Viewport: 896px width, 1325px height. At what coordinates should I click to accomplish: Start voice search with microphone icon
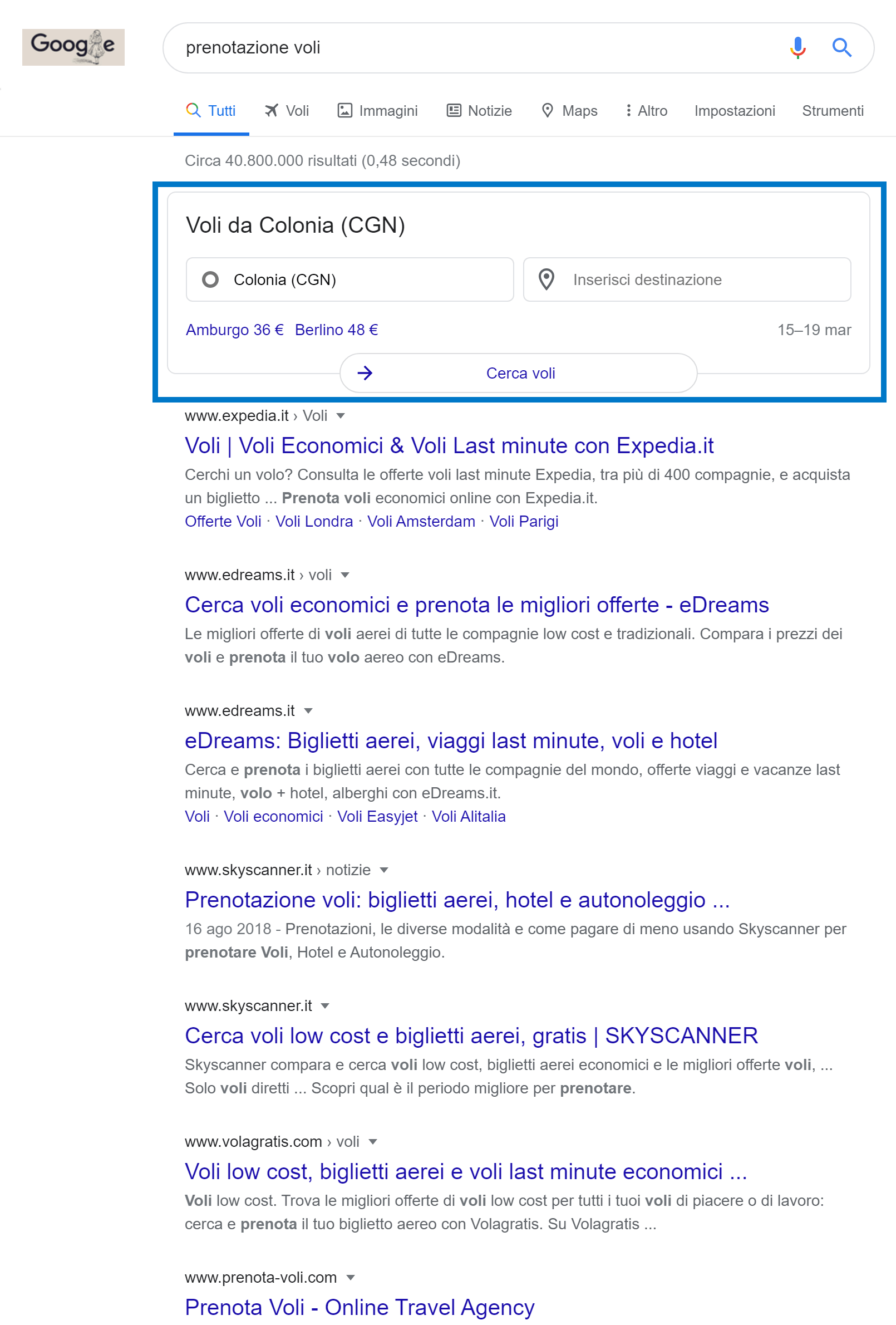pyautogui.click(x=797, y=47)
